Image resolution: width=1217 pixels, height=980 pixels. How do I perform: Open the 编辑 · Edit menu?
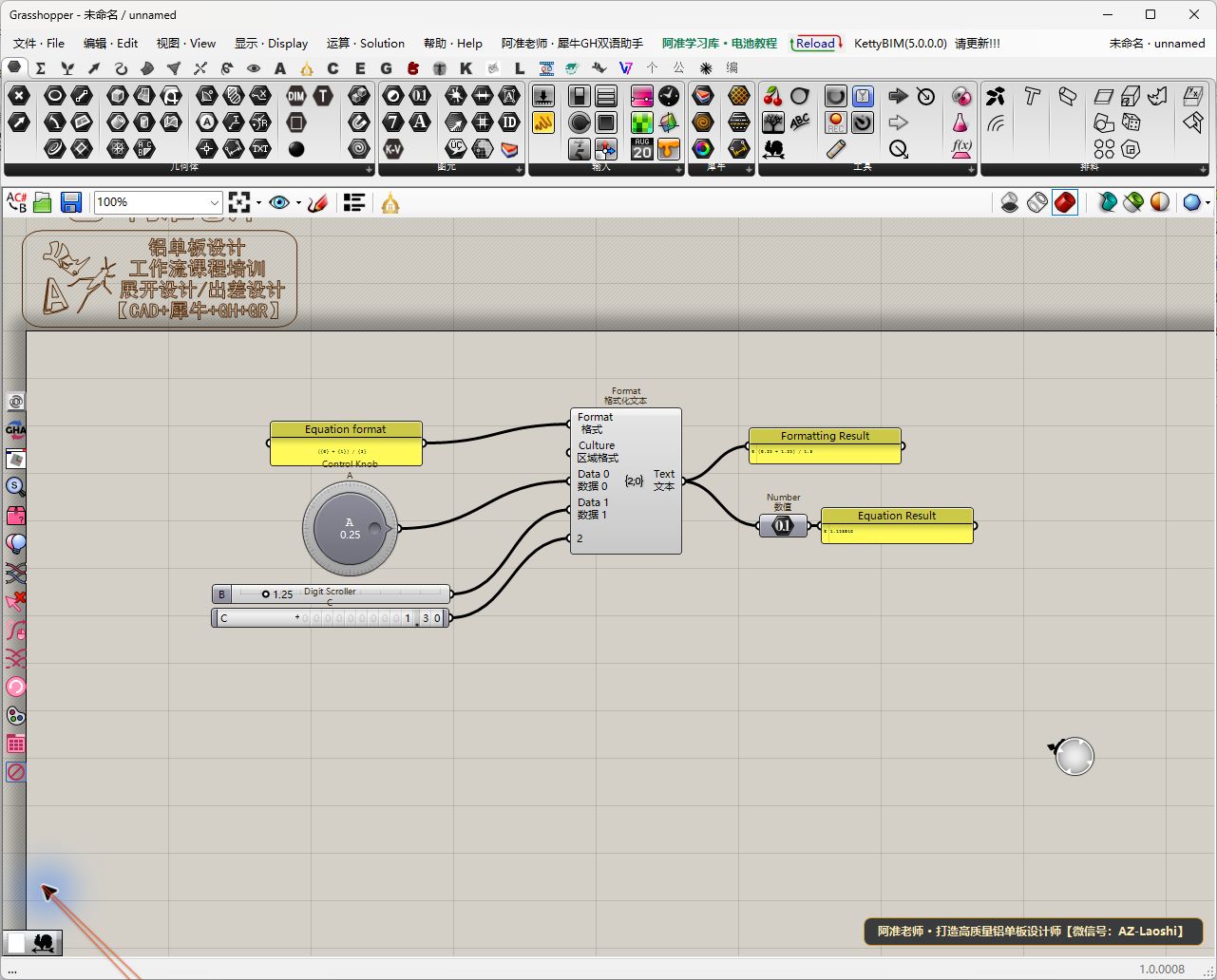tap(110, 43)
